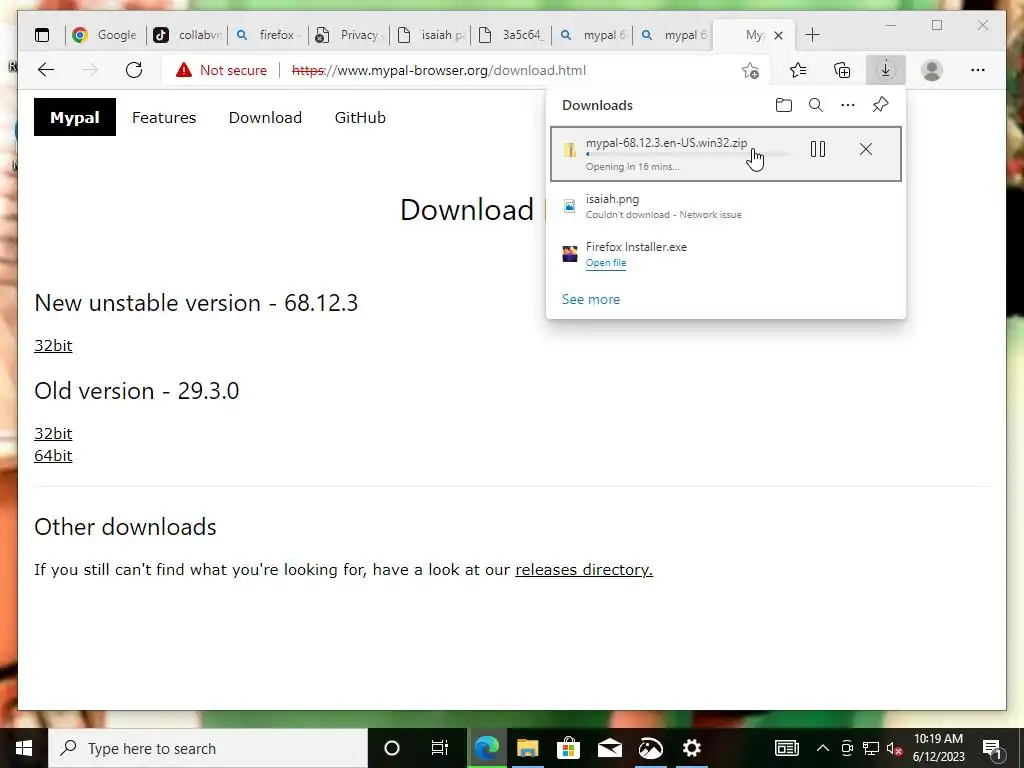The height and width of the screenshot is (768, 1024).
Task: Click the mypal zip download progress bar
Action: 688,155
